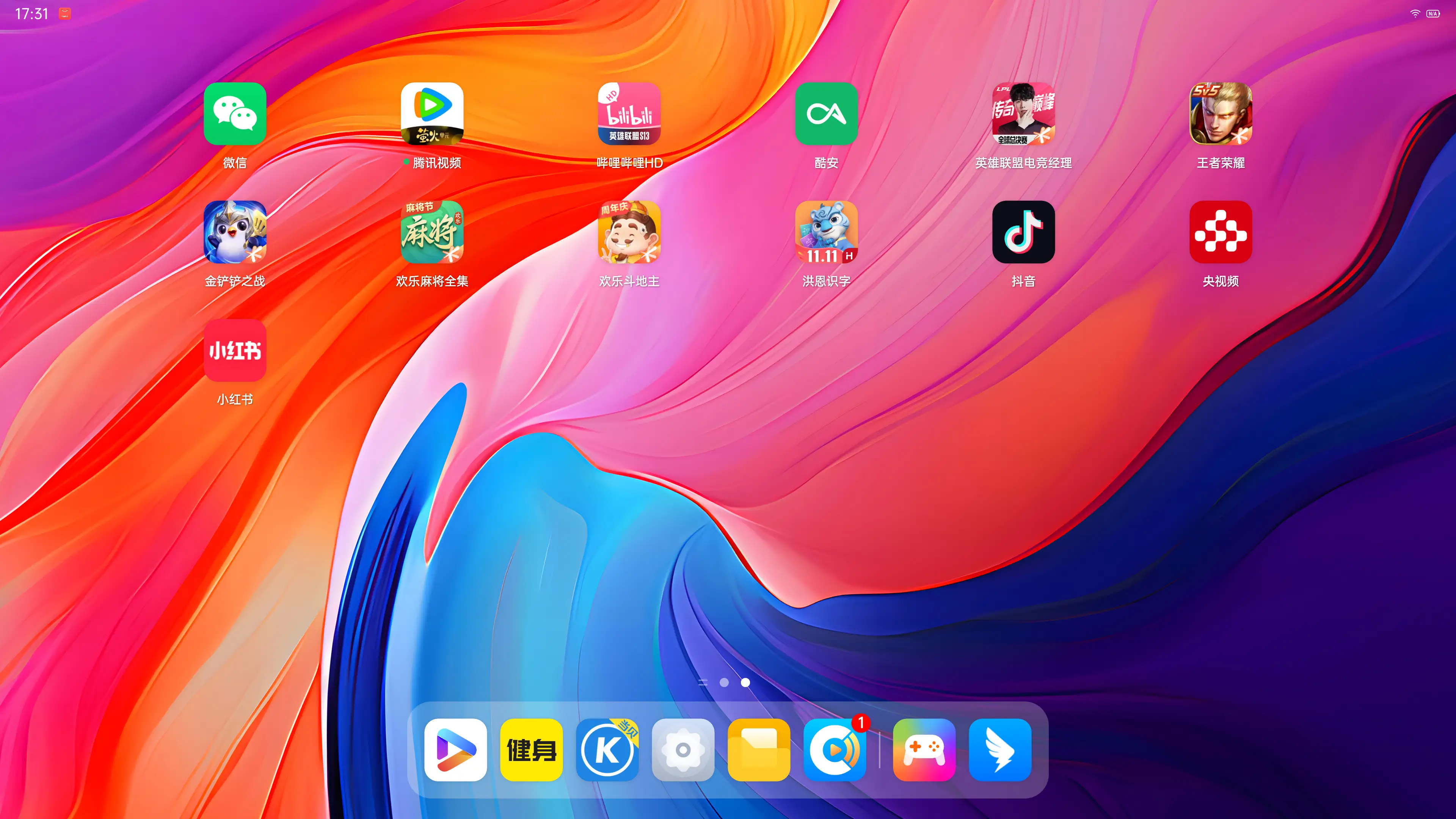Tap the 欢乐麻将全集 label text
The width and height of the screenshot is (1456, 819).
pyautogui.click(x=432, y=281)
